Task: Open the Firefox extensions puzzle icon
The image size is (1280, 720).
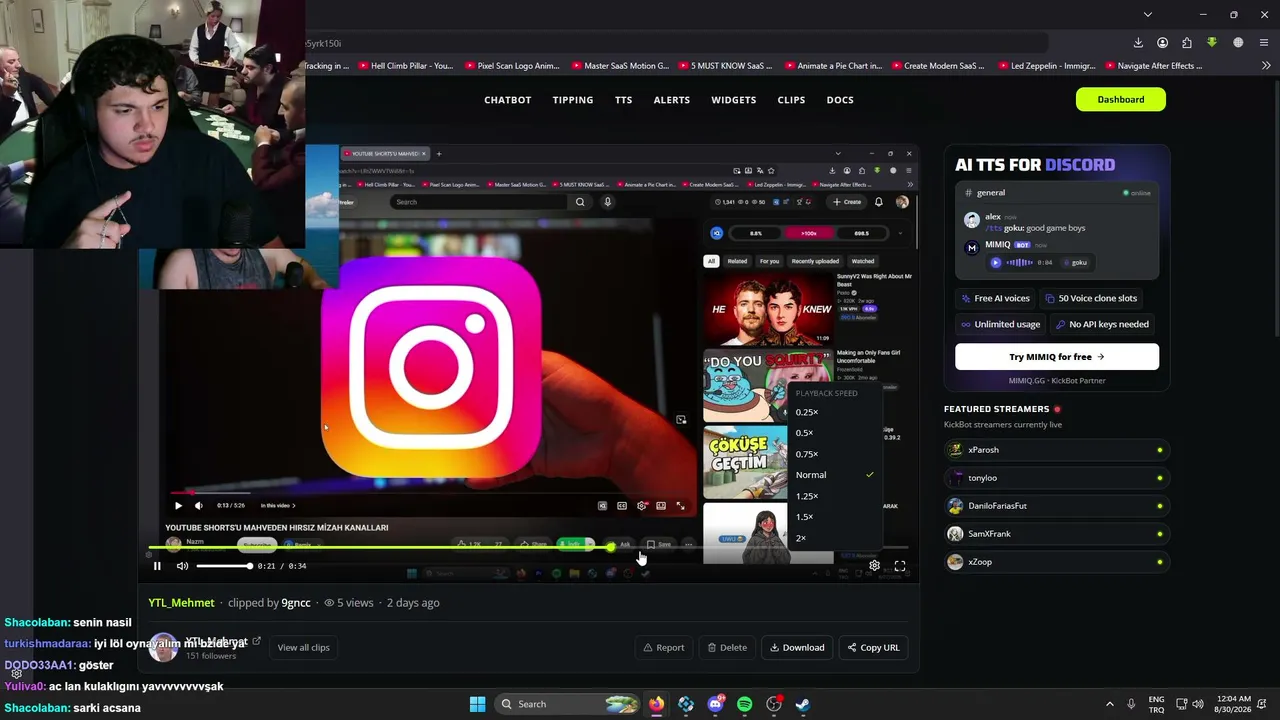Action: [x=1187, y=43]
